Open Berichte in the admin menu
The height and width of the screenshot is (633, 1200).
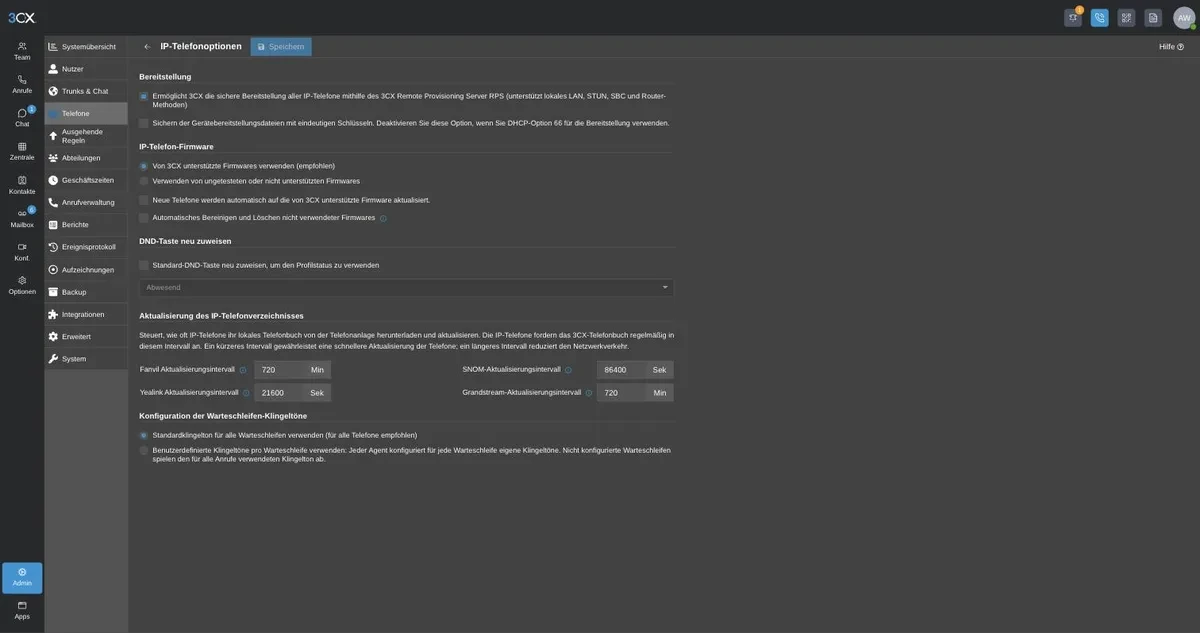tap(86, 225)
